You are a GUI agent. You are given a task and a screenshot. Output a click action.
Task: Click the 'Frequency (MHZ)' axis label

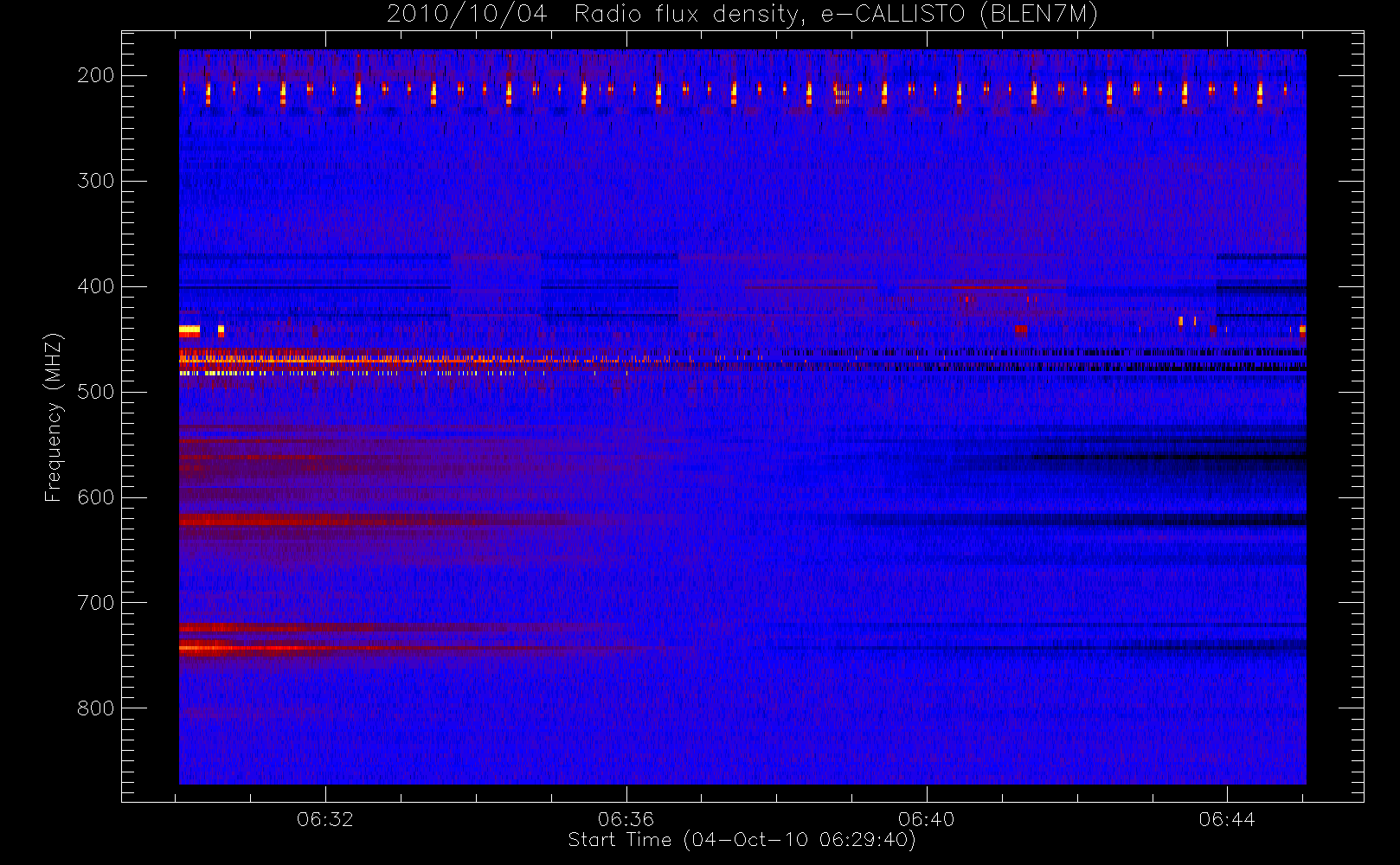click(x=54, y=417)
